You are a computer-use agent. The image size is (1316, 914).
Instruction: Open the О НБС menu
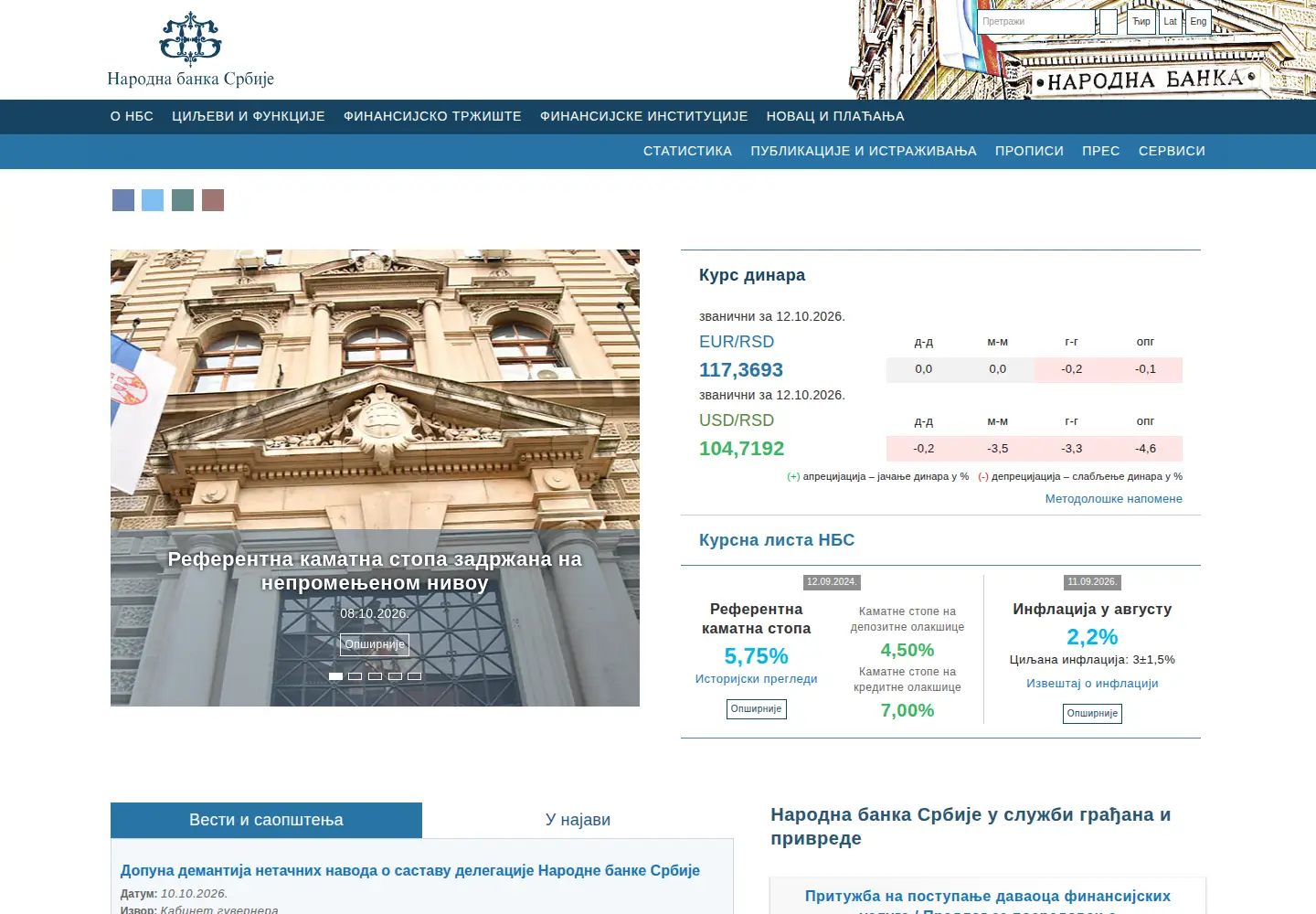point(132,116)
